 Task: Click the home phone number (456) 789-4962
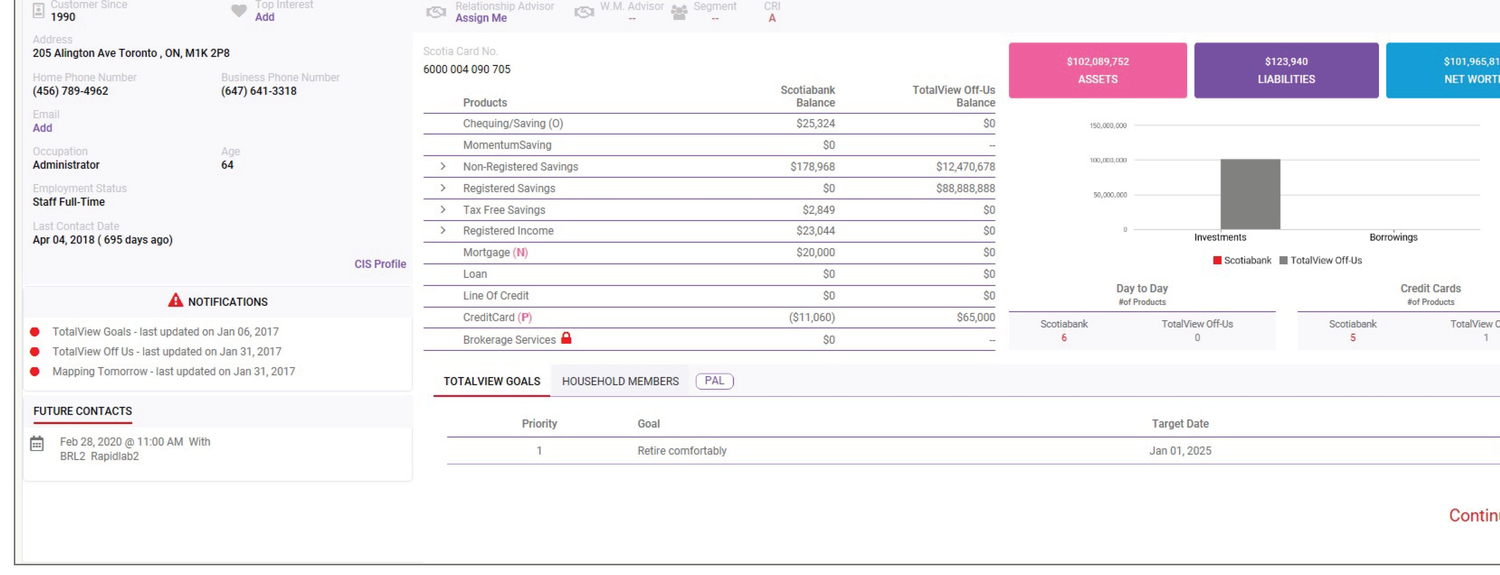[70, 91]
